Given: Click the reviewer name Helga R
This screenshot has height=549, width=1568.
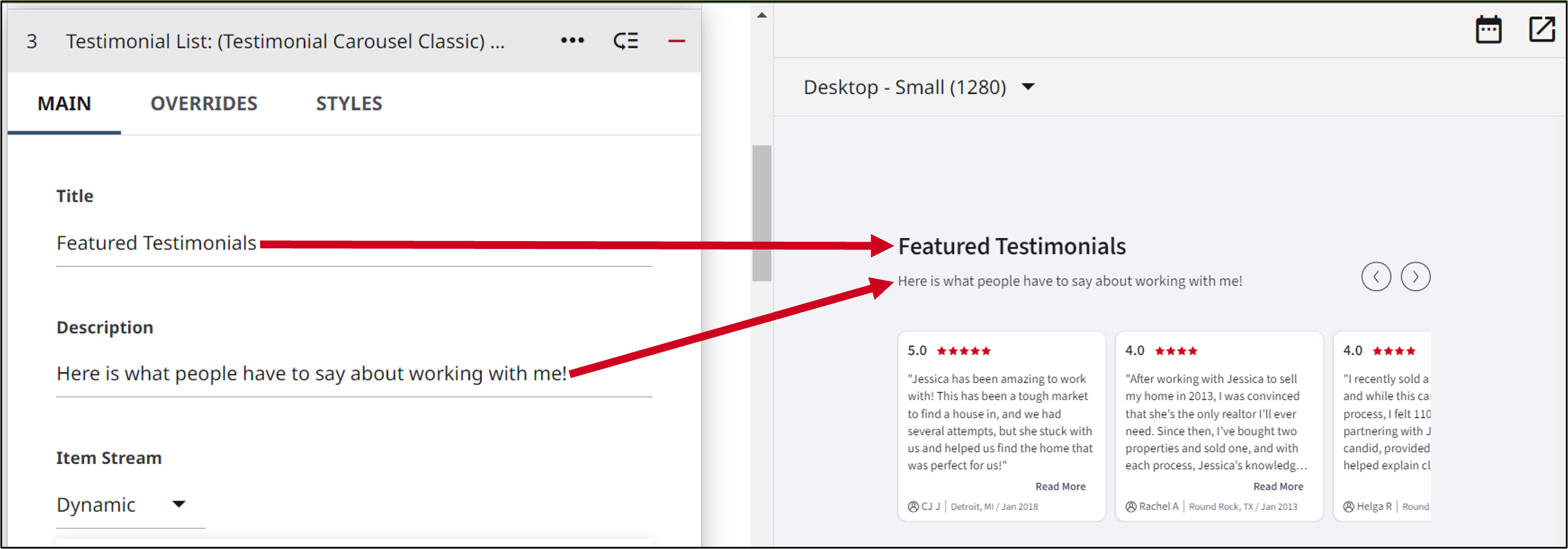Looking at the screenshot, I should [1374, 506].
